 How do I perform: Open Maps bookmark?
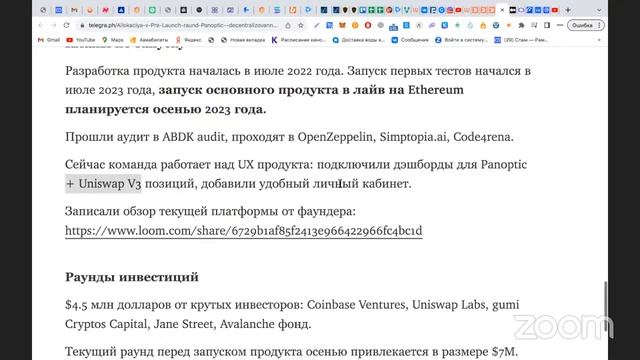click(x=113, y=40)
